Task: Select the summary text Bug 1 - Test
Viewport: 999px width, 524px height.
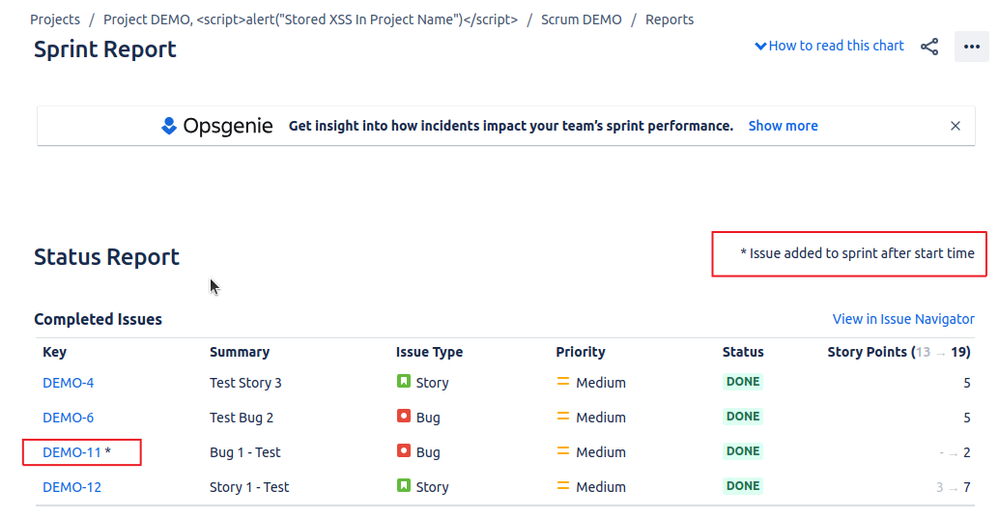Action: (x=245, y=453)
